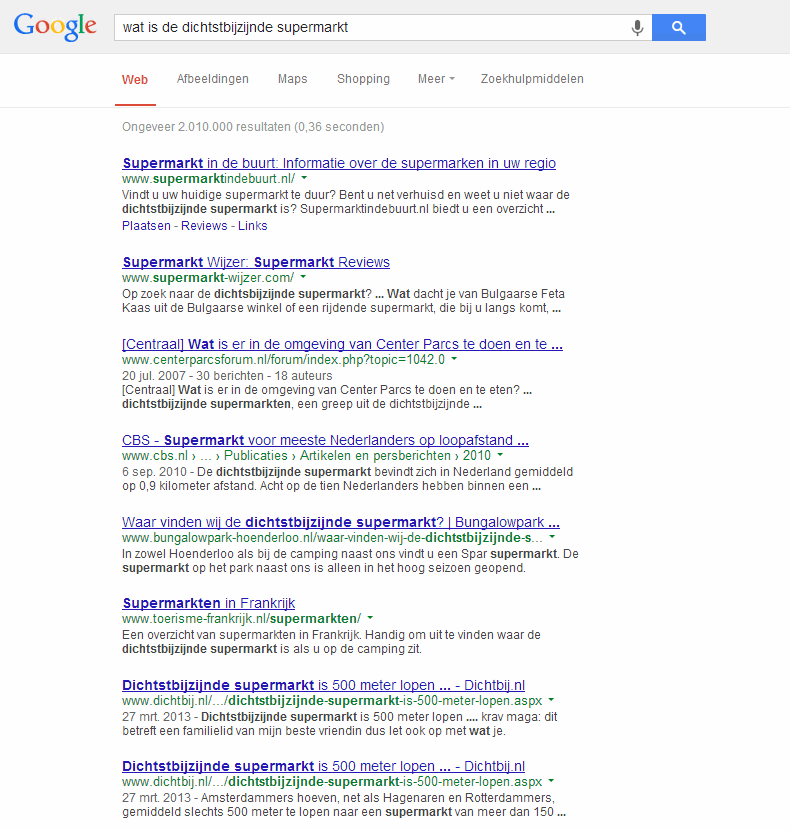
Task: Click the microphone voice search icon
Action: (x=637, y=28)
